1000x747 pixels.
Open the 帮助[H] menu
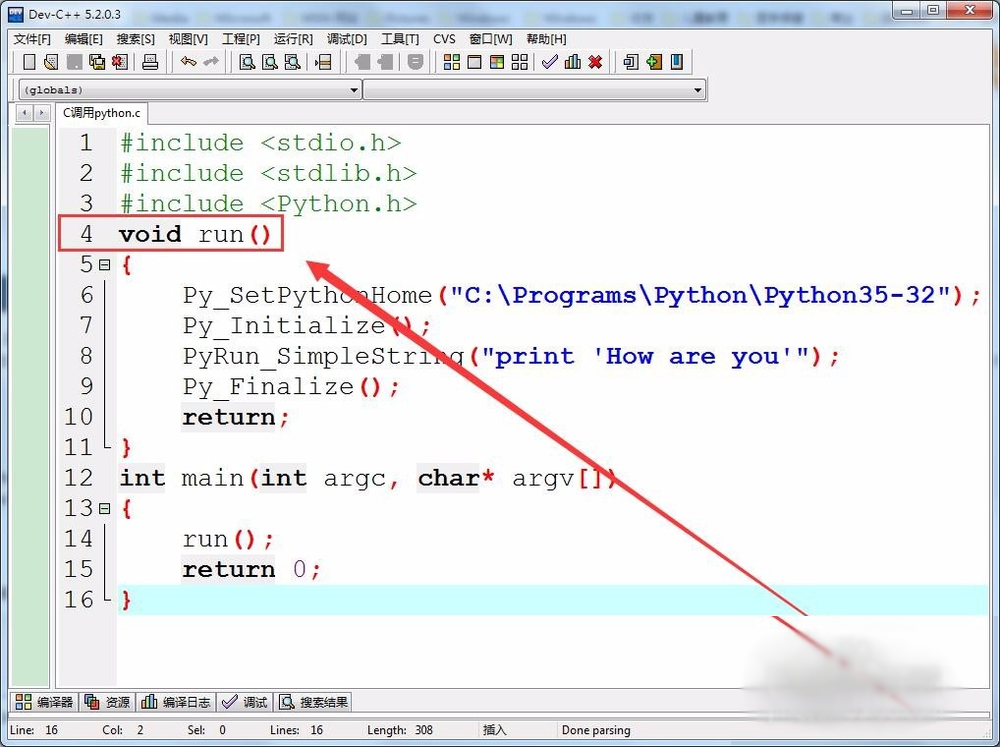(546, 39)
